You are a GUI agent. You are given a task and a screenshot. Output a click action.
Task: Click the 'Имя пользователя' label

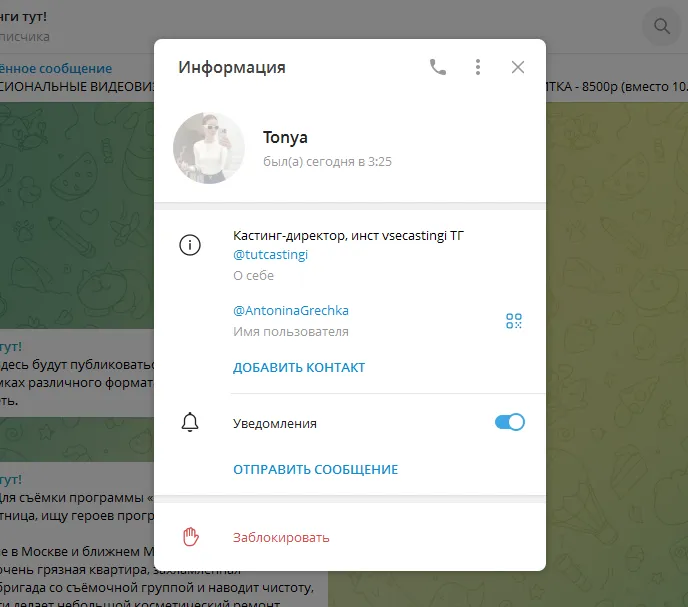click(x=290, y=332)
